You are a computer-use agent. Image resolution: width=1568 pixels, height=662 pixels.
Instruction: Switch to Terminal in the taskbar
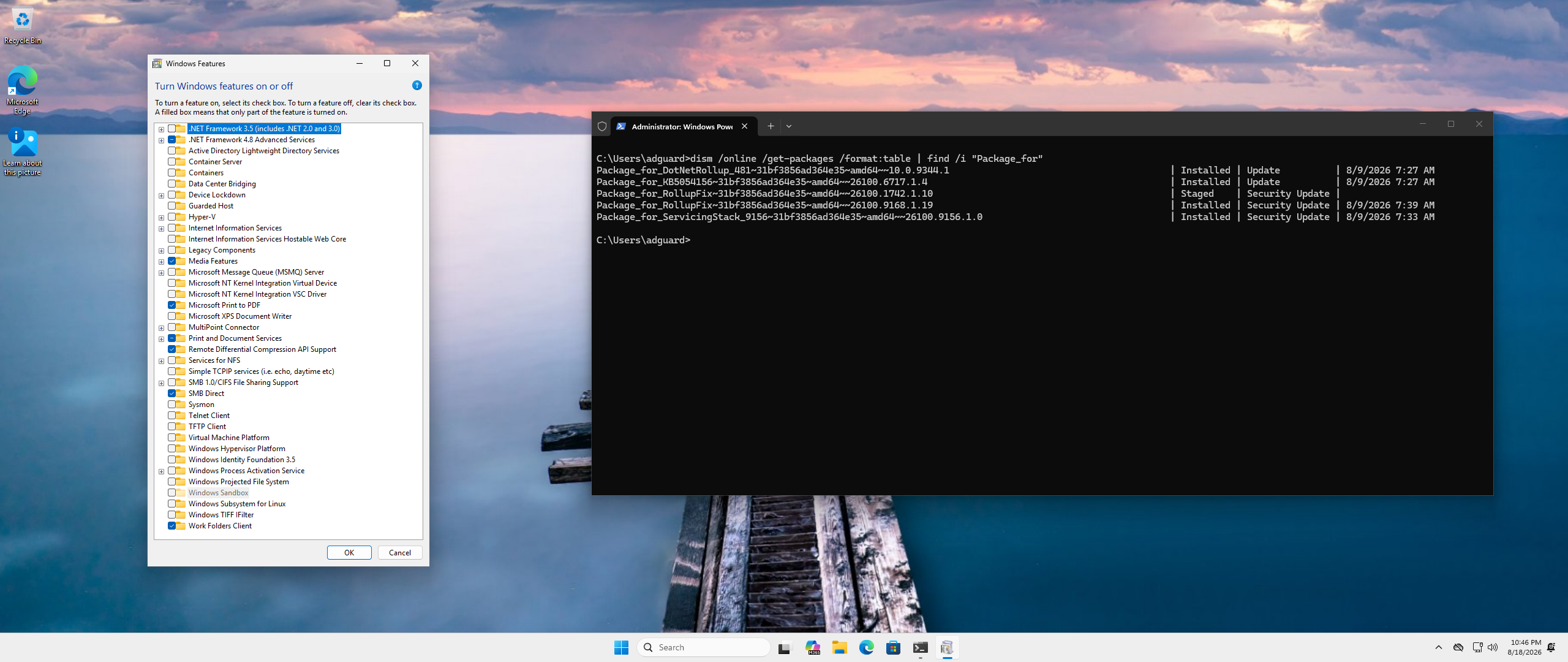coord(921,647)
